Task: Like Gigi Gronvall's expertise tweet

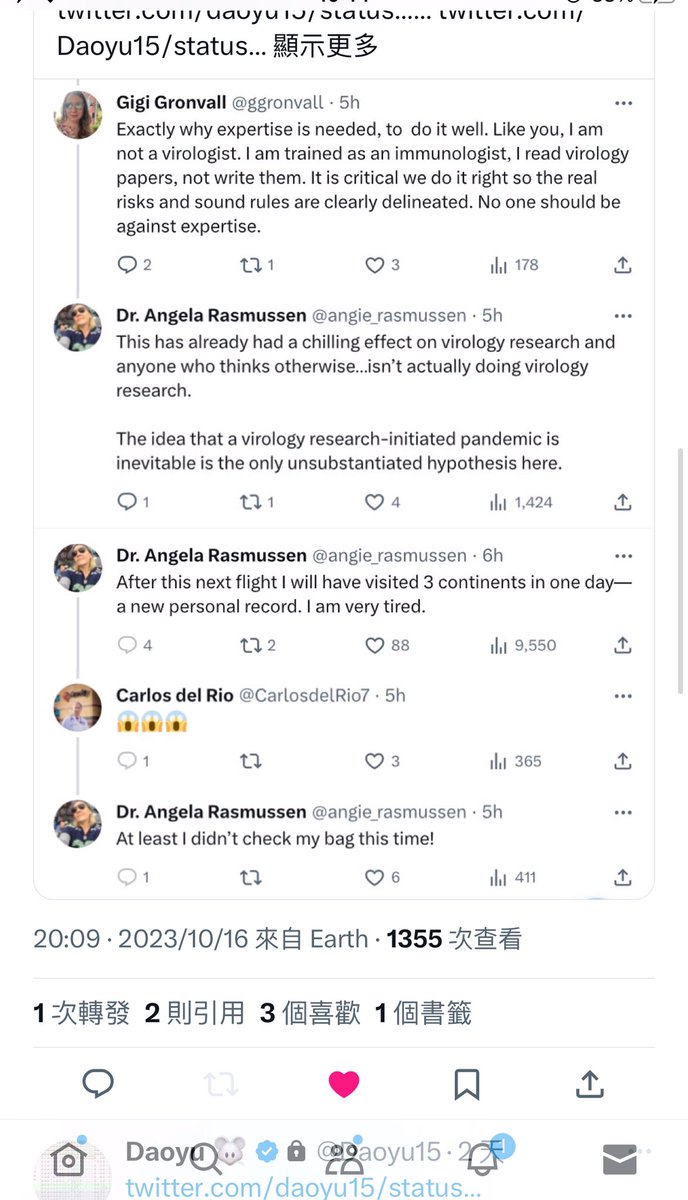Action: click(375, 265)
